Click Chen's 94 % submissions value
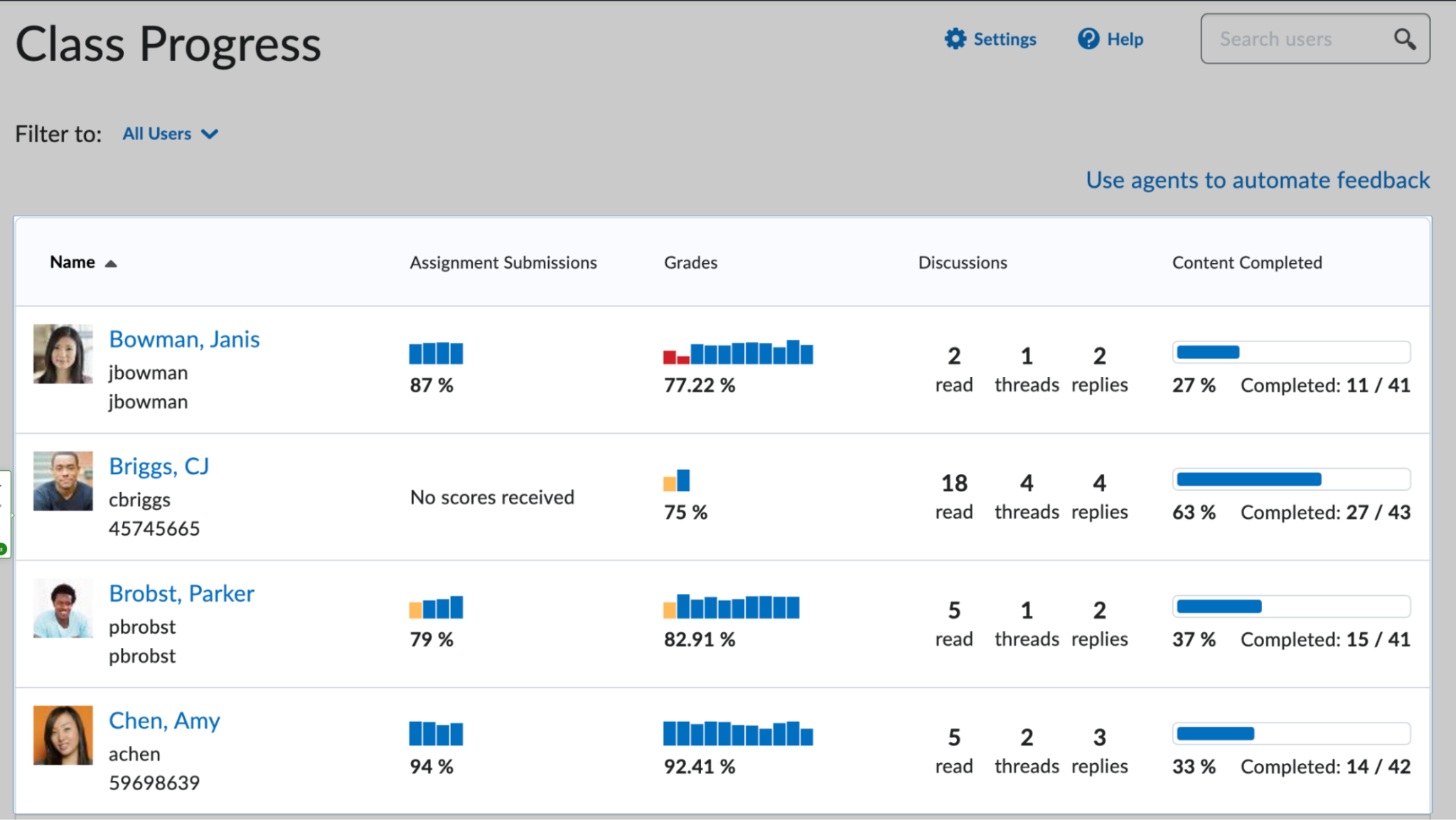The height and width of the screenshot is (820, 1456). pos(432,767)
